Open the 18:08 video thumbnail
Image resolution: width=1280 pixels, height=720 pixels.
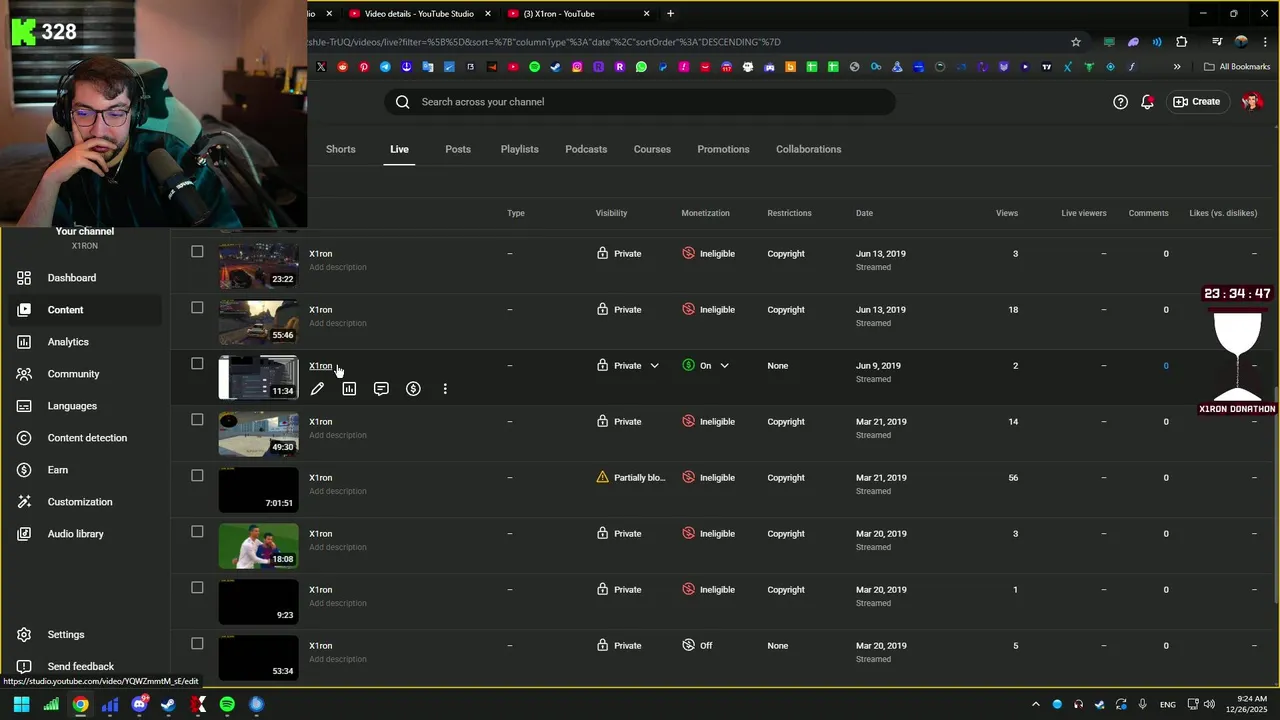(258, 546)
